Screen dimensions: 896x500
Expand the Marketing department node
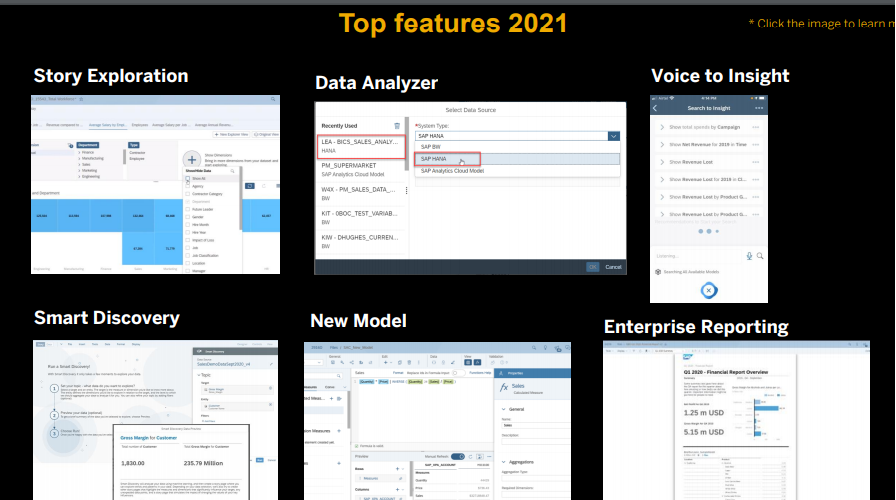click(x=79, y=170)
